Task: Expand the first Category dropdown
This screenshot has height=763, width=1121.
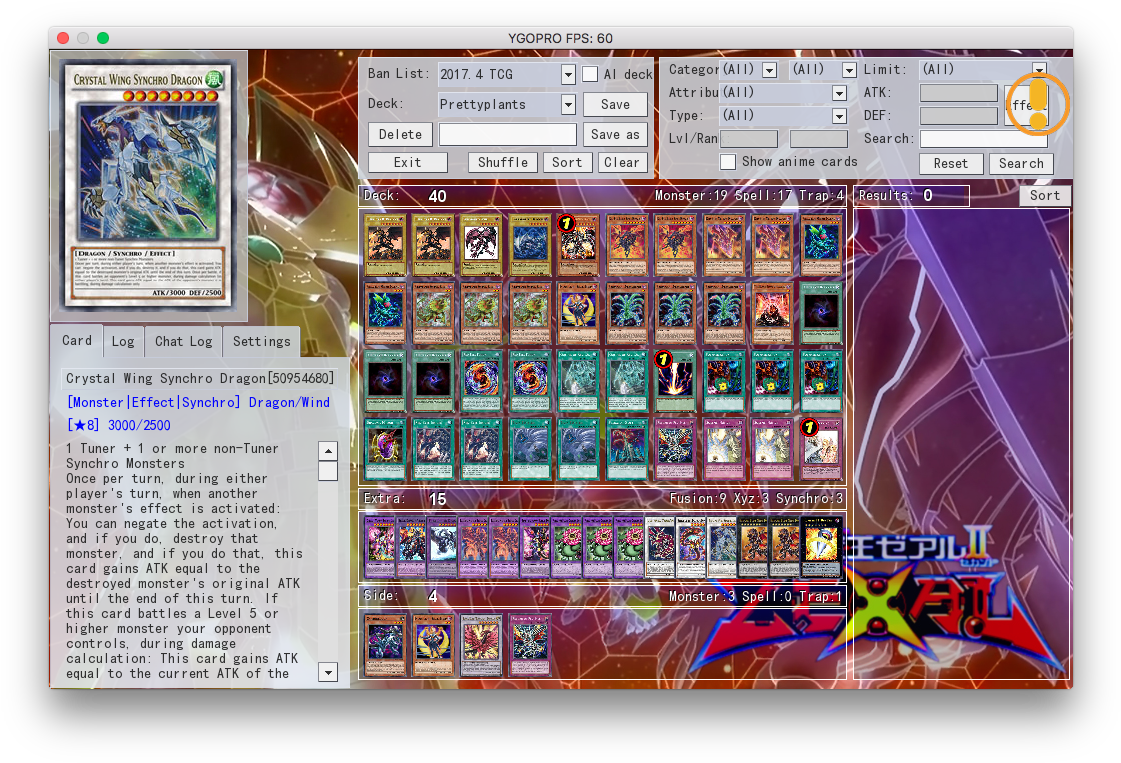Action: (749, 69)
